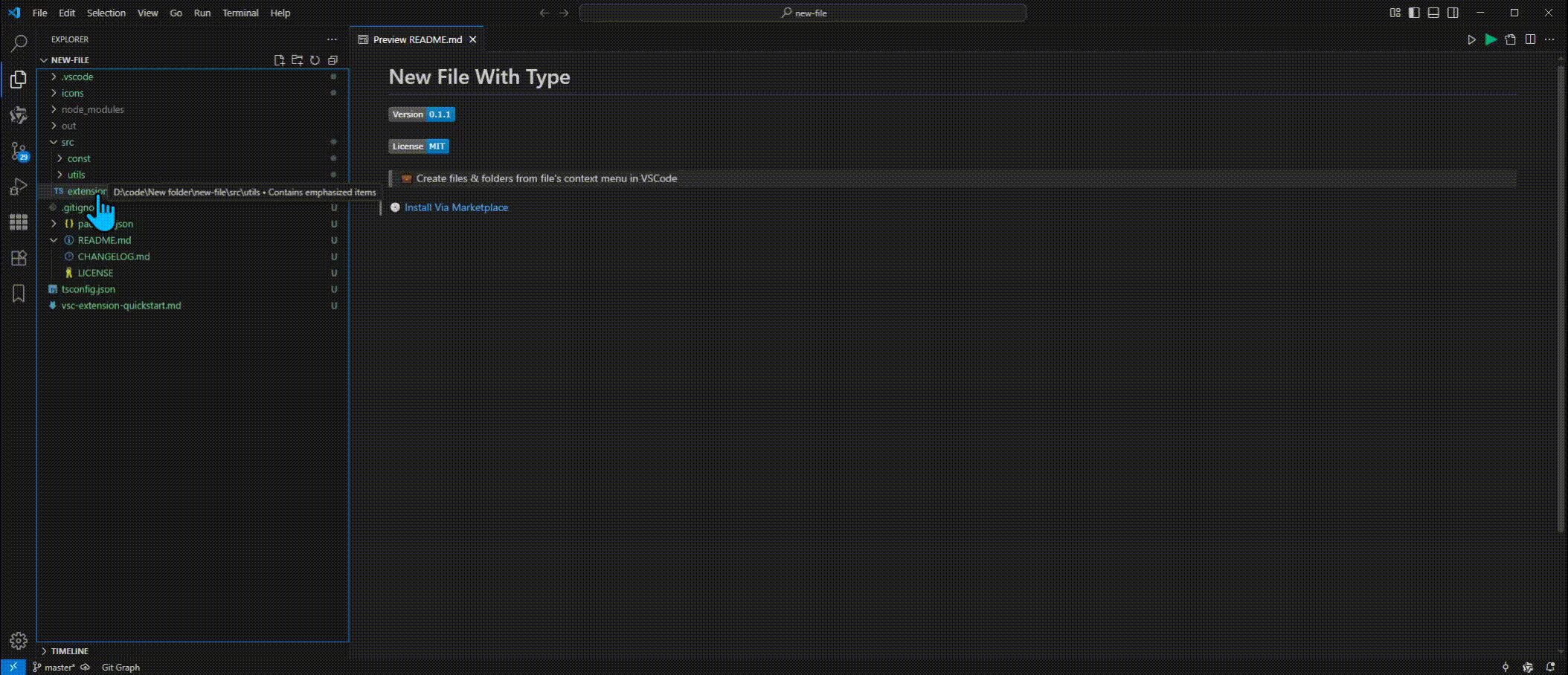Open CHANGELOG.md in explorer

pos(192,256)
